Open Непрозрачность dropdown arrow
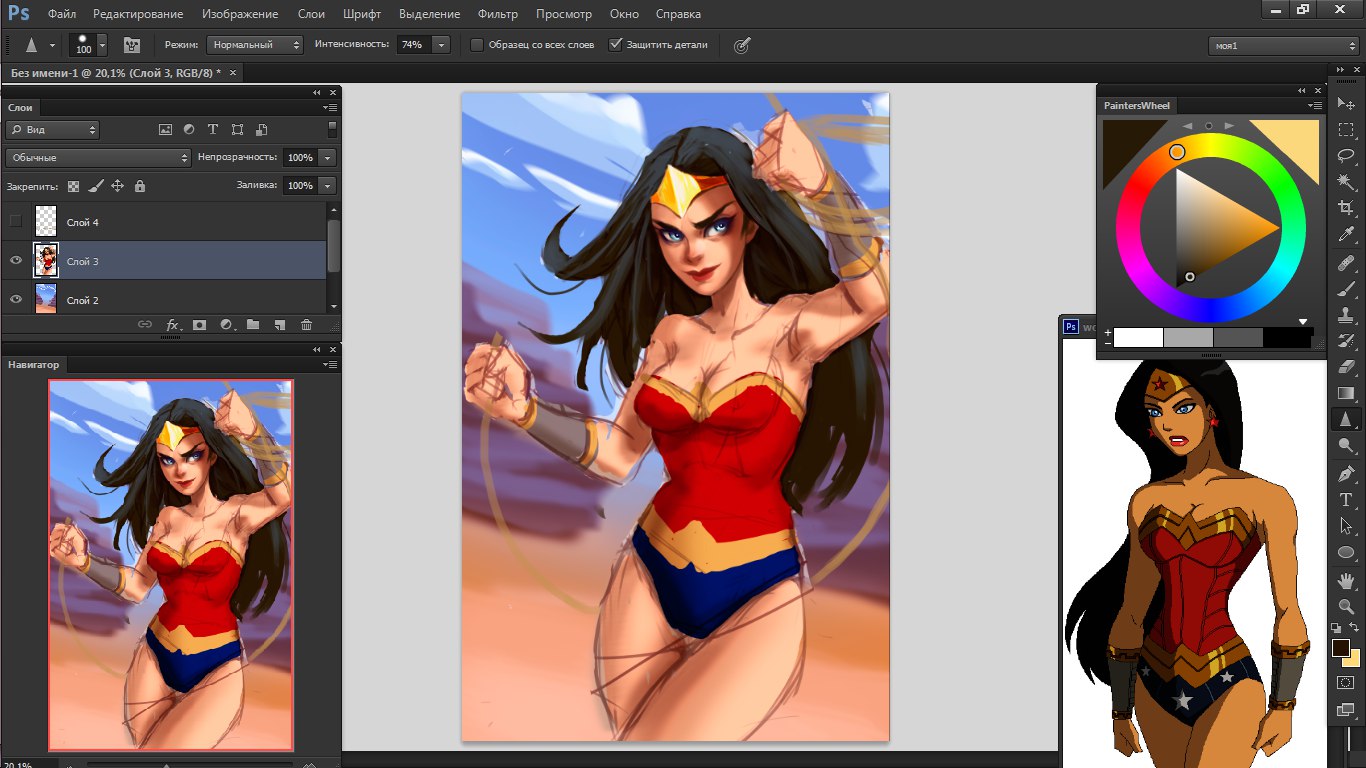Screen dimensions: 1366x768 (329, 158)
